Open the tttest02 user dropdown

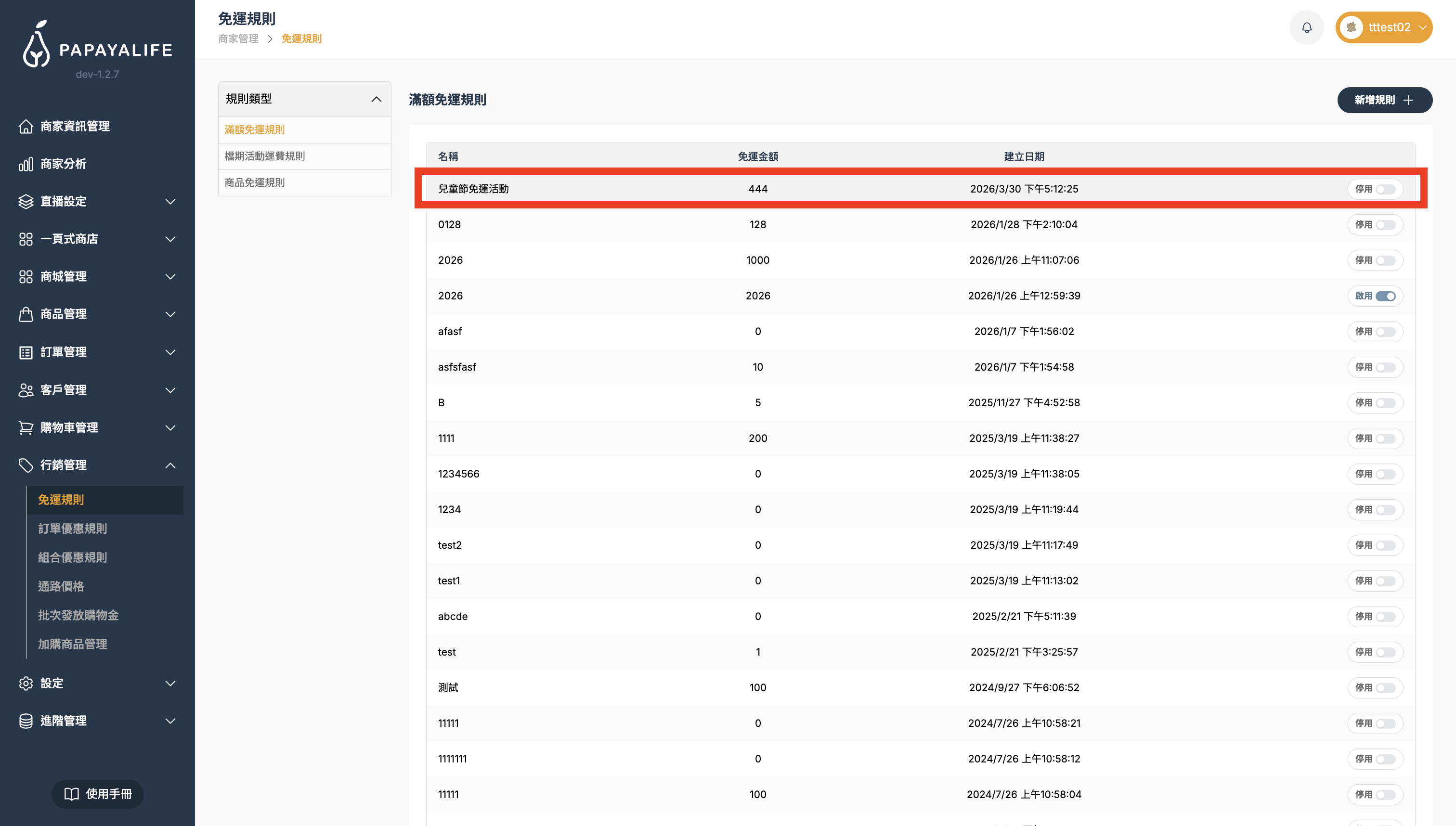coord(1383,27)
